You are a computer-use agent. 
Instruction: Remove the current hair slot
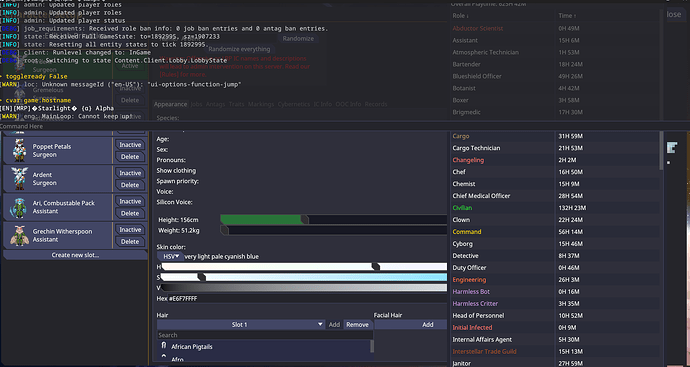(357, 324)
